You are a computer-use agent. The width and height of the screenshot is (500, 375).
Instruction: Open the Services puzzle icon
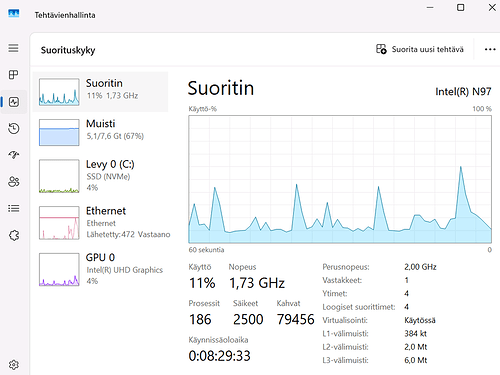[x=14, y=235]
